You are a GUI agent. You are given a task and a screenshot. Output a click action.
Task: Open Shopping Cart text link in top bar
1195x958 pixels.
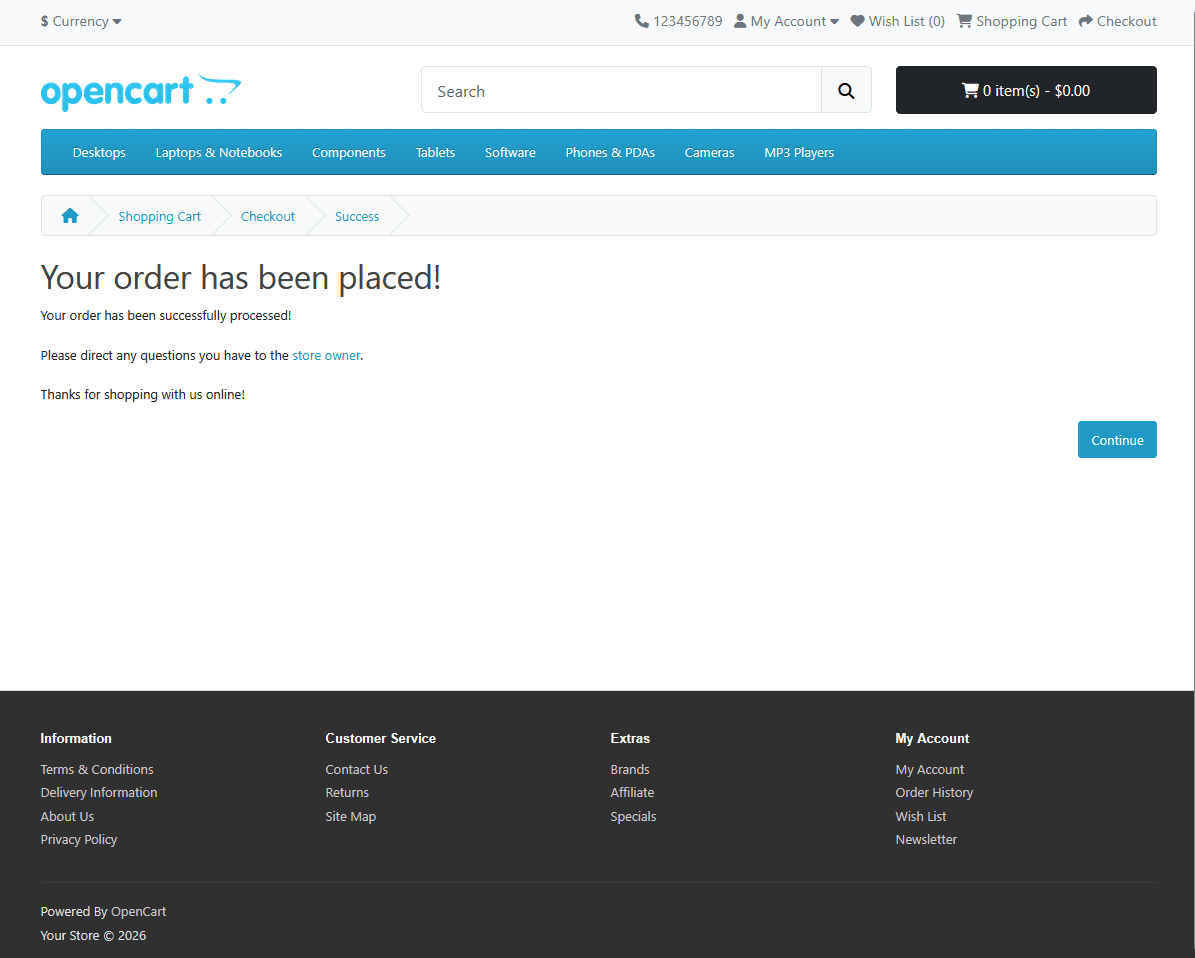pos(1021,21)
